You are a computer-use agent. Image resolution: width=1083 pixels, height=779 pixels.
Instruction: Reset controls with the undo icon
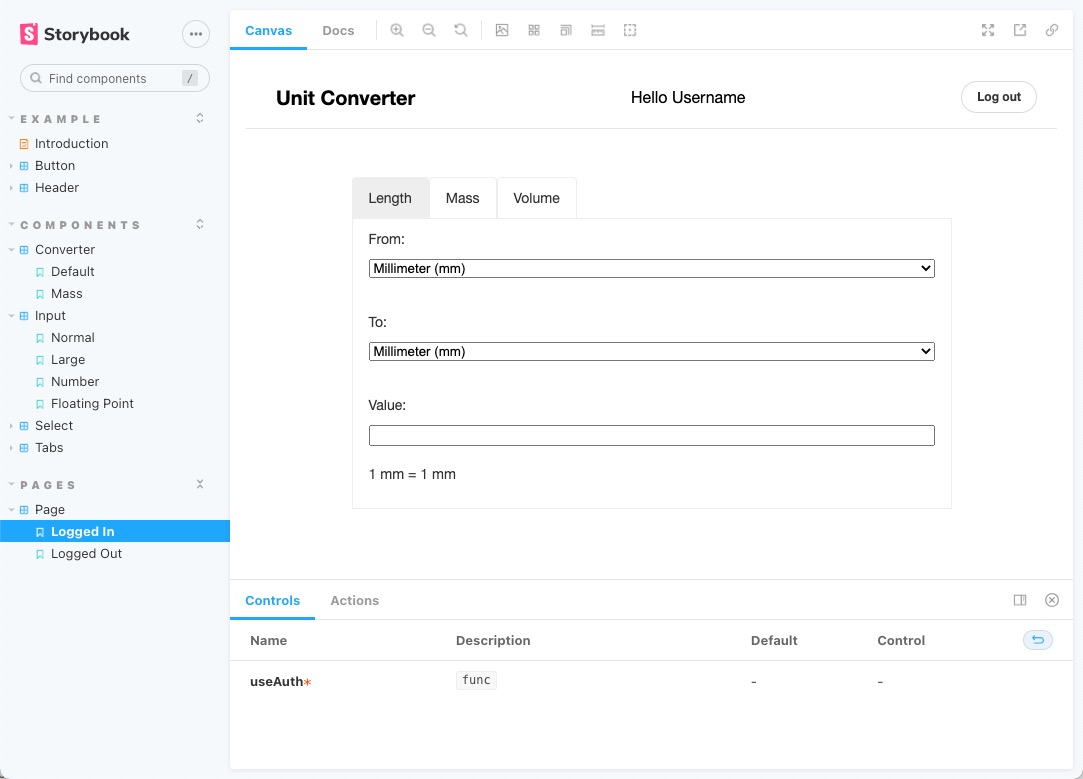click(x=1037, y=640)
